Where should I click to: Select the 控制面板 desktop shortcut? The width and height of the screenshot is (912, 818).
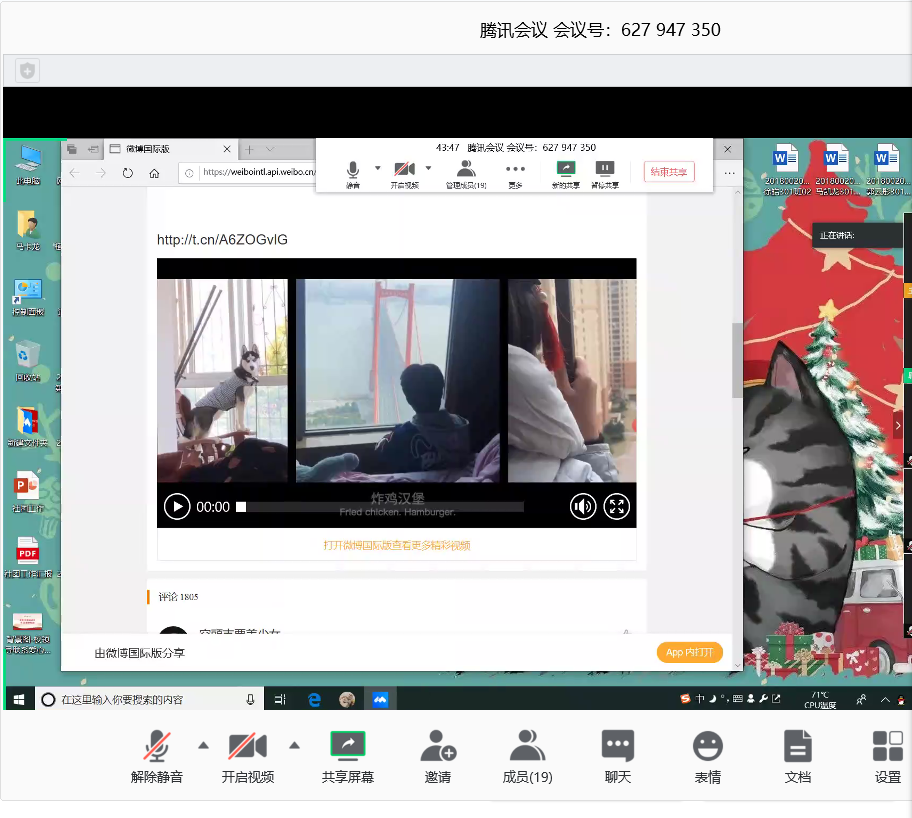28,297
